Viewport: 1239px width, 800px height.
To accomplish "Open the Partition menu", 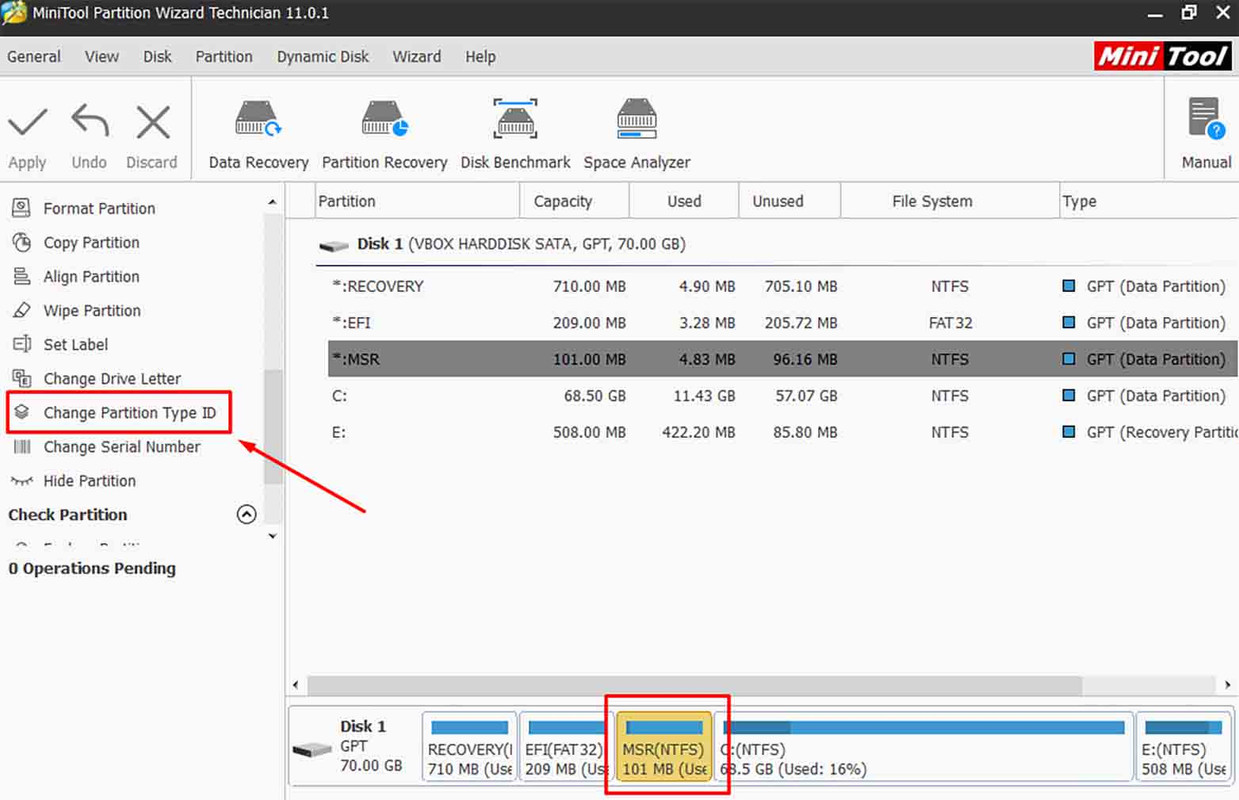I will (224, 56).
